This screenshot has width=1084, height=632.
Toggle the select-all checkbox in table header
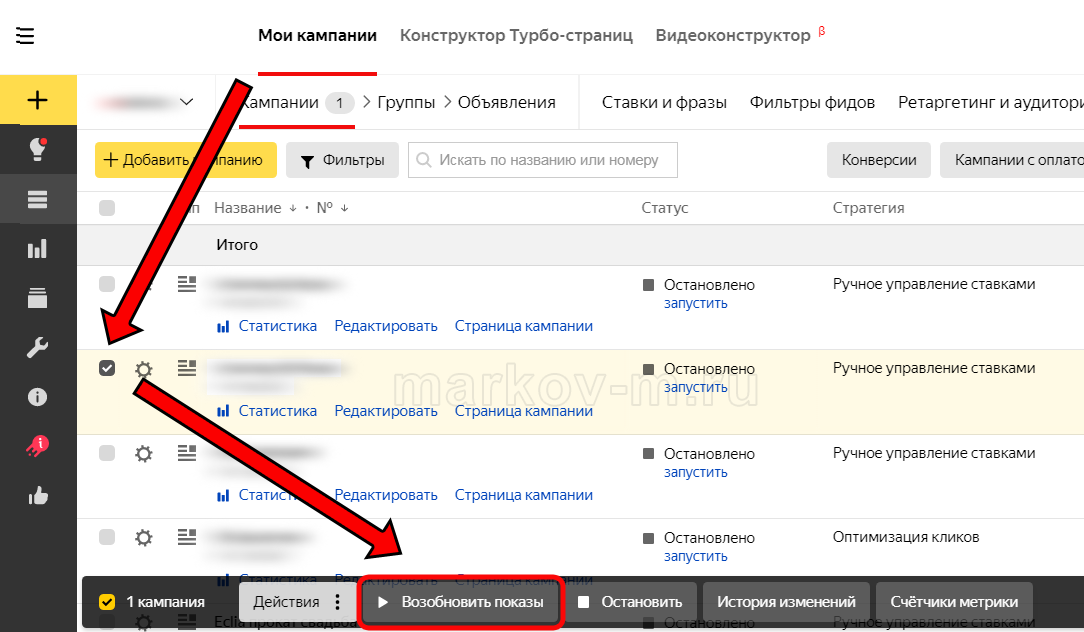107,208
